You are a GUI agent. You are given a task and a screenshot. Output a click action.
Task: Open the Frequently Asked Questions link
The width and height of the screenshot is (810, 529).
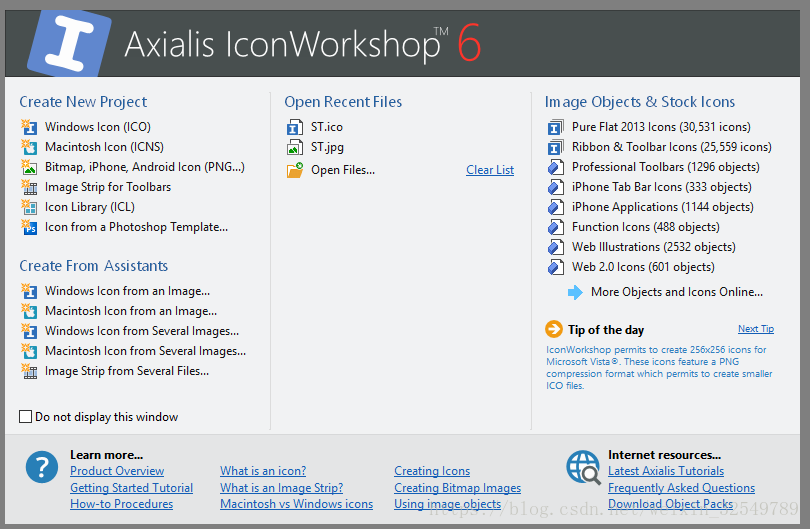(x=681, y=488)
